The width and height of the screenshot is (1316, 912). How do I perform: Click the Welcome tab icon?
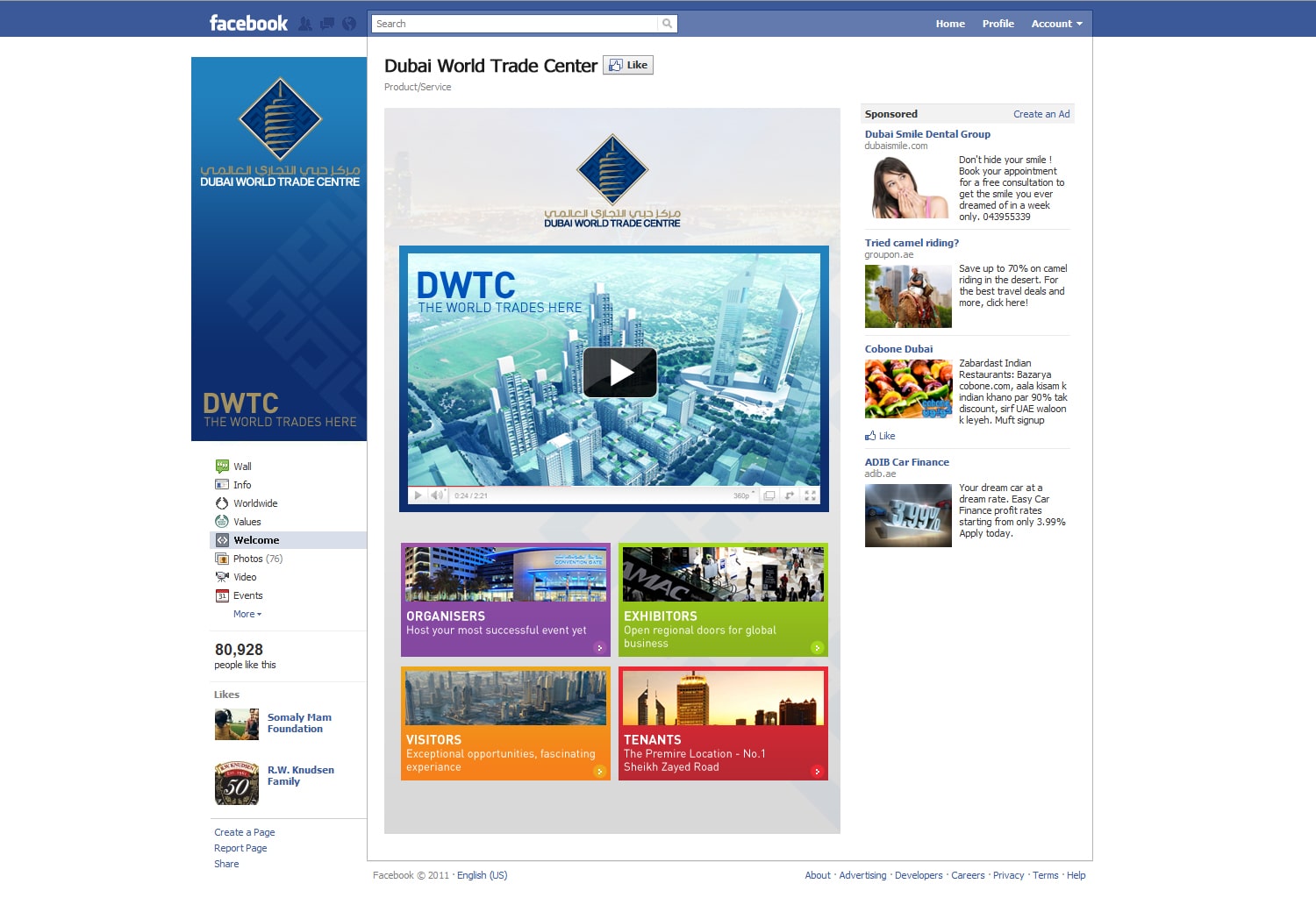[x=222, y=540]
